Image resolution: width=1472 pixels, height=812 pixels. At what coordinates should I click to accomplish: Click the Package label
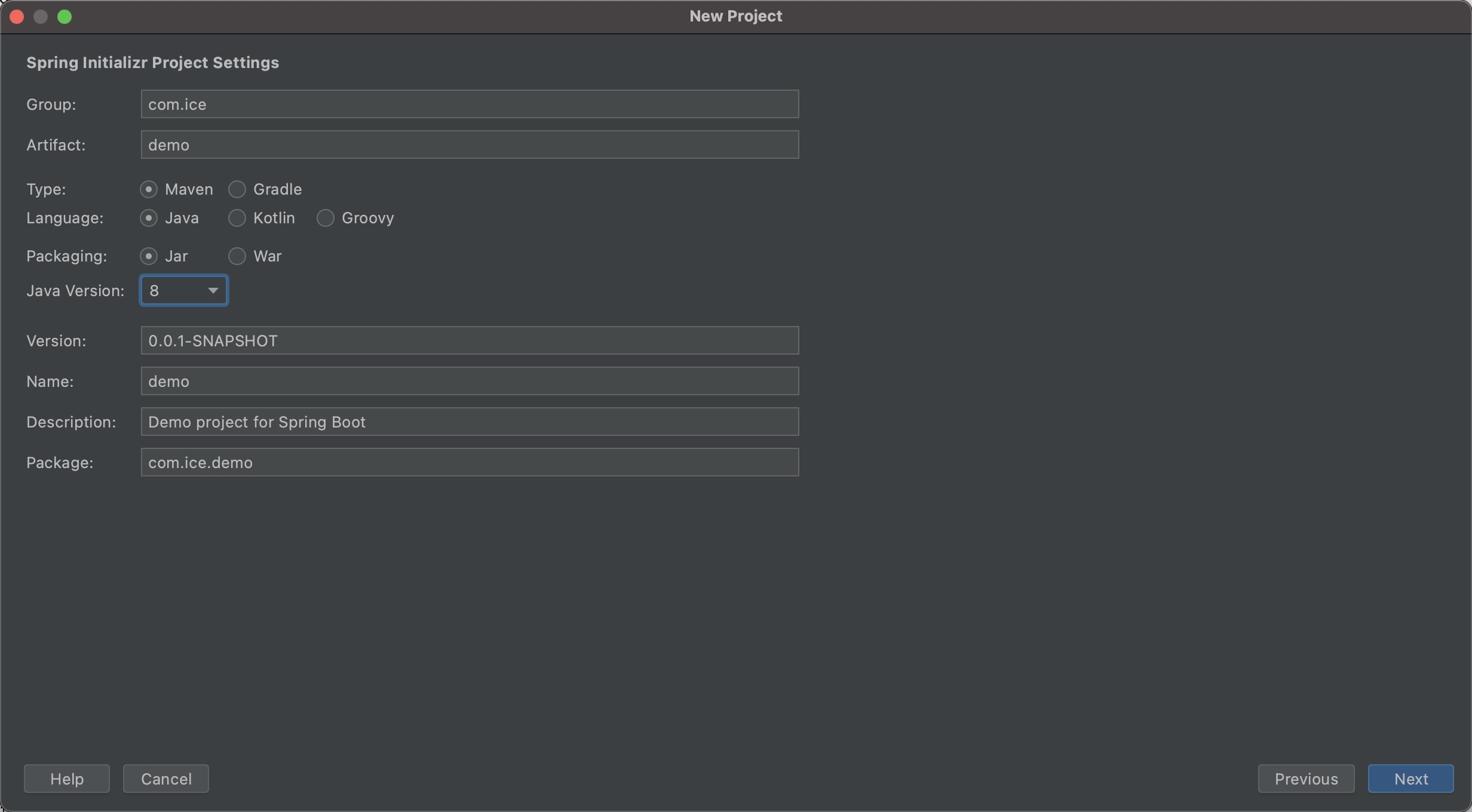coord(60,463)
